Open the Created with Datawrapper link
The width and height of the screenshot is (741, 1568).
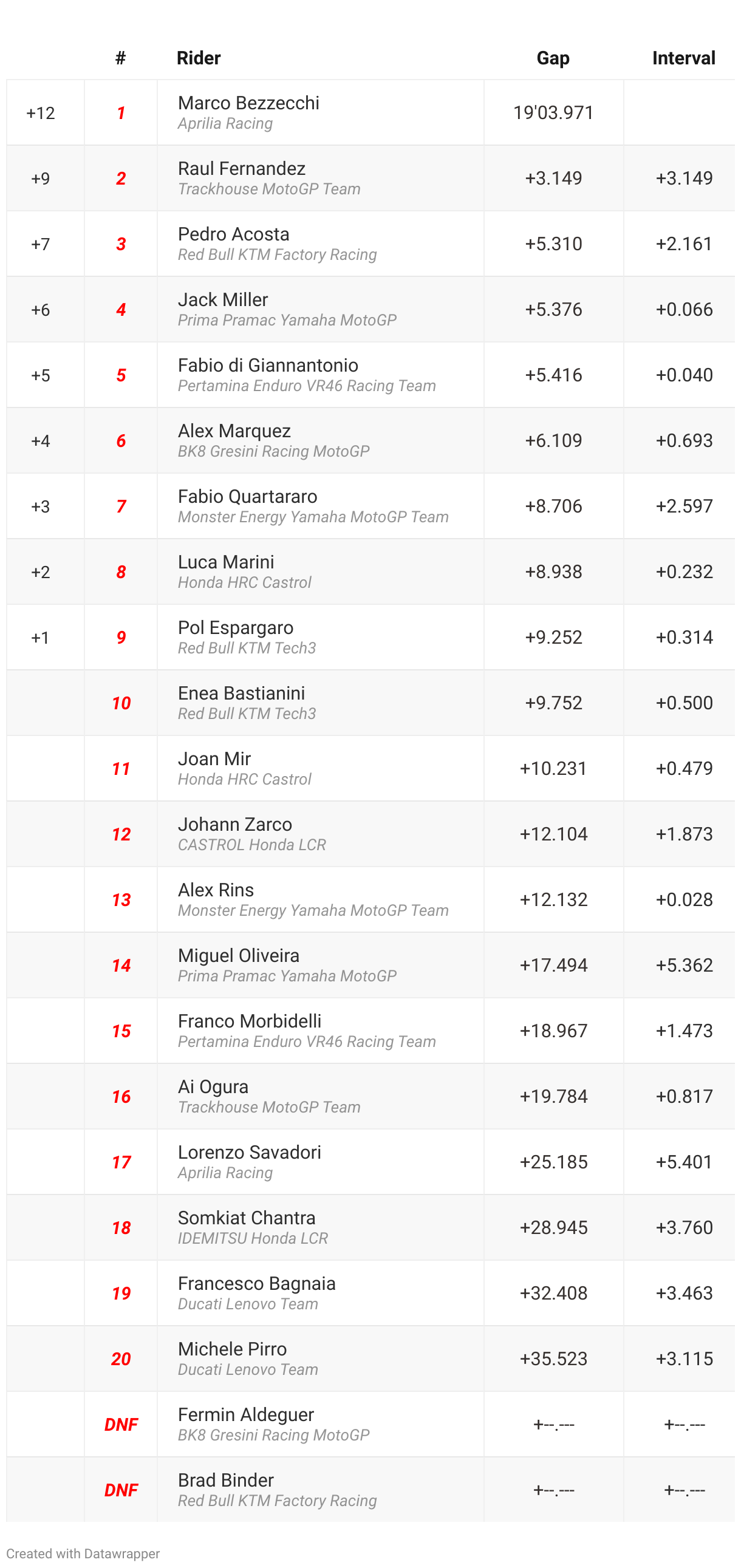click(83, 1553)
